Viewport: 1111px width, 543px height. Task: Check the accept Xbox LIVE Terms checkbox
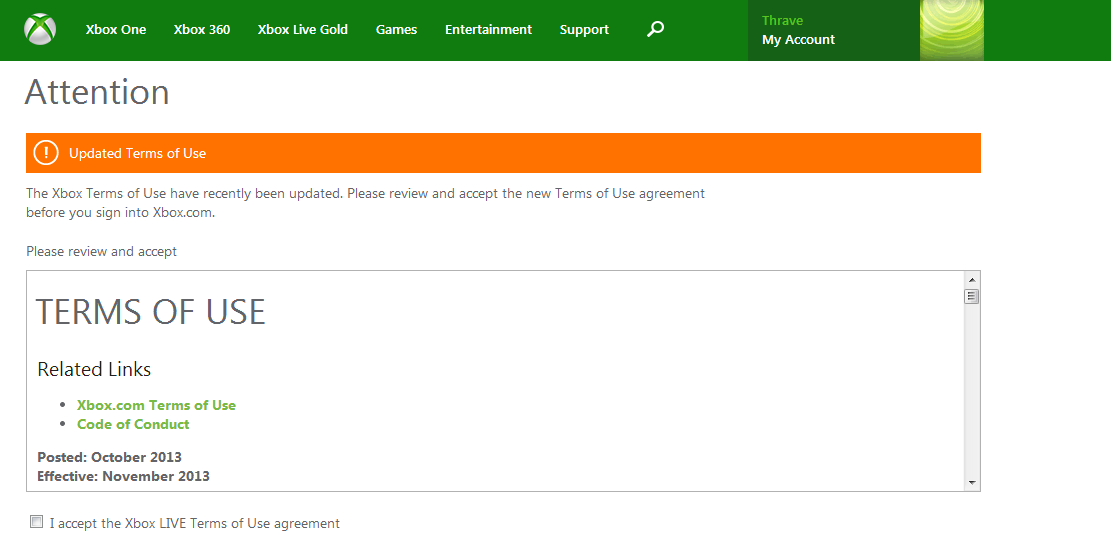(36, 522)
